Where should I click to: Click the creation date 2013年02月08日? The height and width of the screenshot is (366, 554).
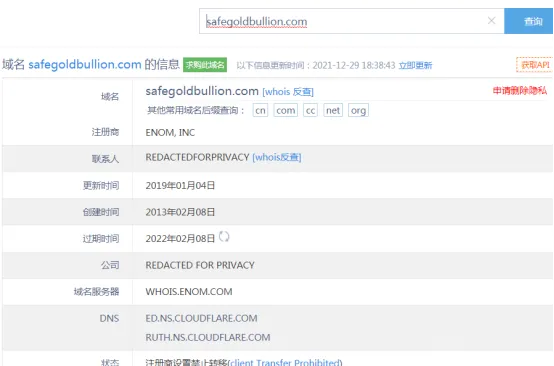pos(180,212)
